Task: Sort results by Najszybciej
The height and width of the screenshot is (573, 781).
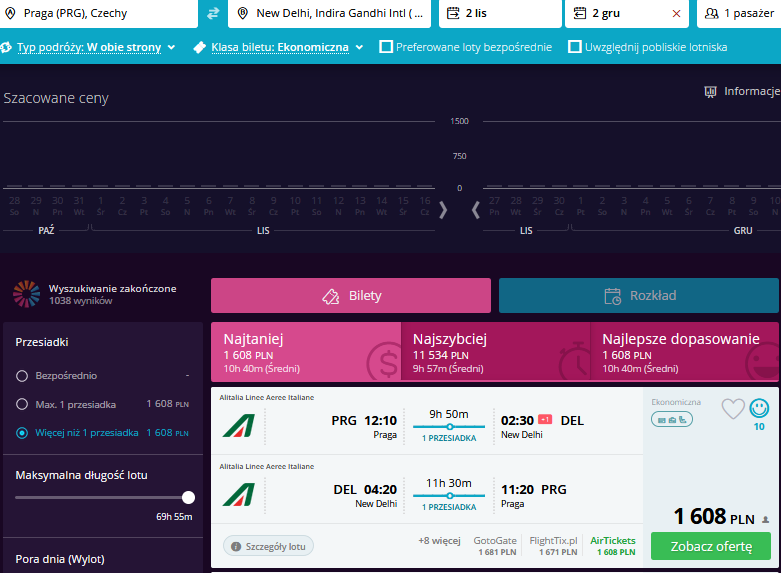Action: point(496,352)
